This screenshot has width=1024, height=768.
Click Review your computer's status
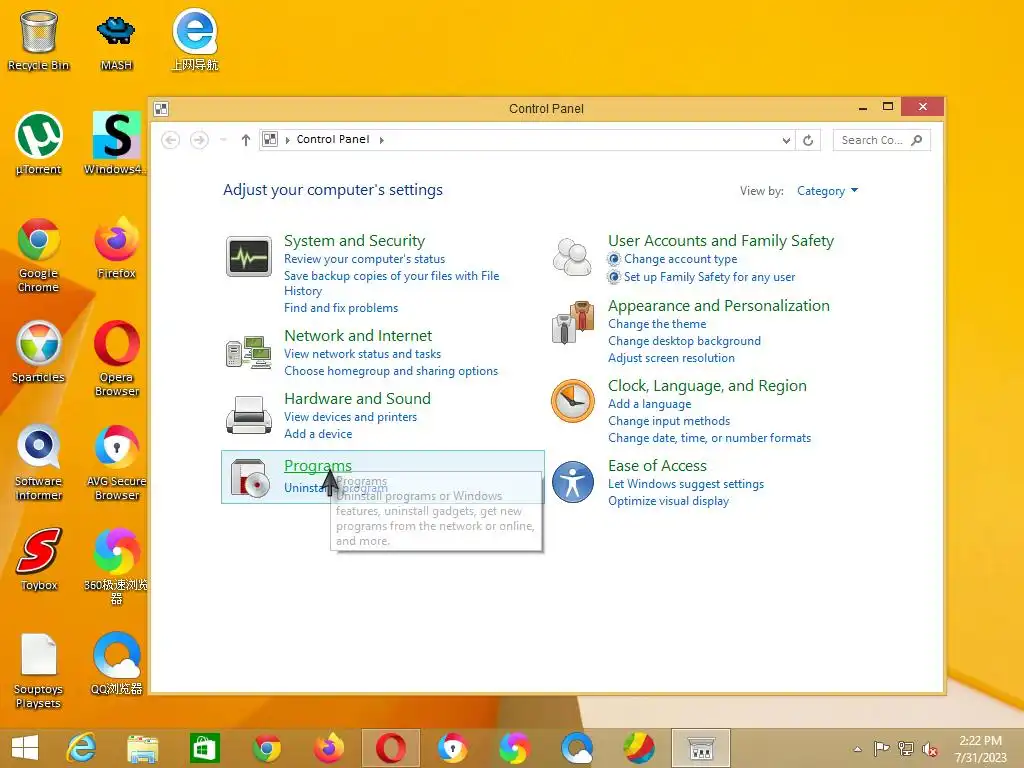[x=364, y=259]
